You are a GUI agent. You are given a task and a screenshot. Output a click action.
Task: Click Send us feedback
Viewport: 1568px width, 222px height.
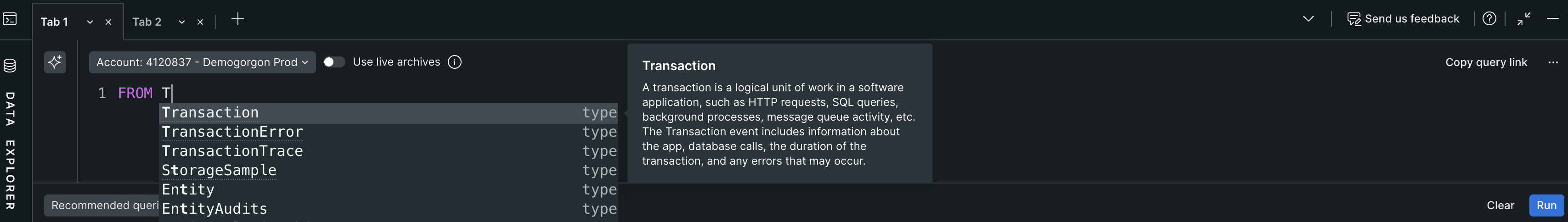[x=1404, y=19]
